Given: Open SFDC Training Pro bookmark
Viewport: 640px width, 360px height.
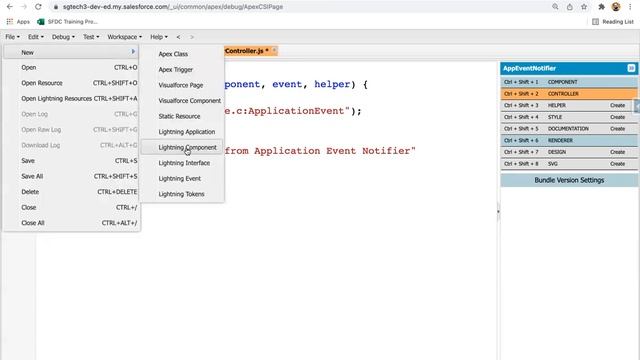Looking at the screenshot, I should tap(67, 22).
